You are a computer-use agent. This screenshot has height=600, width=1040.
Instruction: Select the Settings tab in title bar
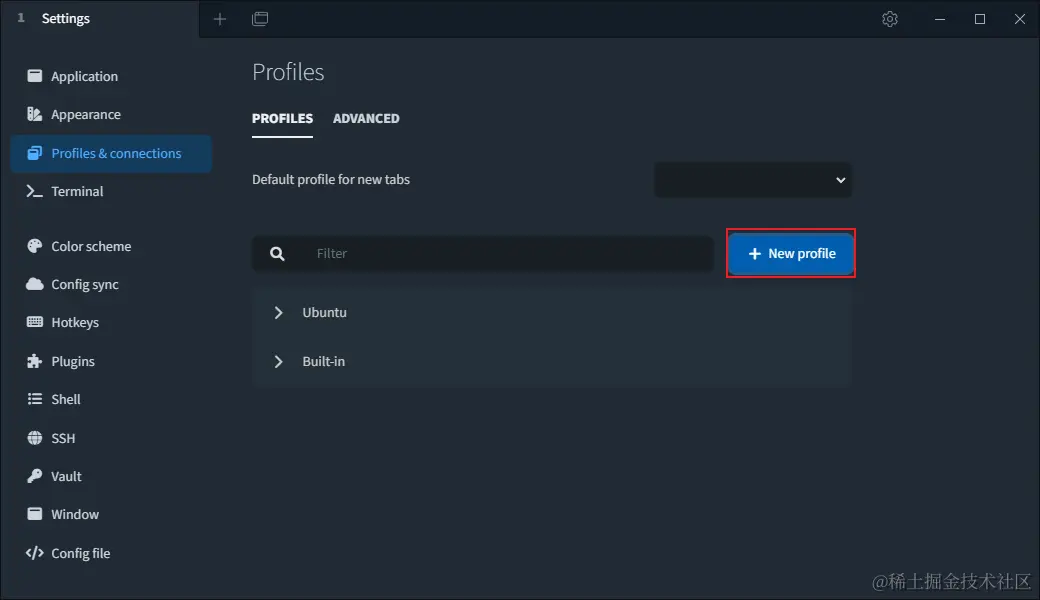99,19
